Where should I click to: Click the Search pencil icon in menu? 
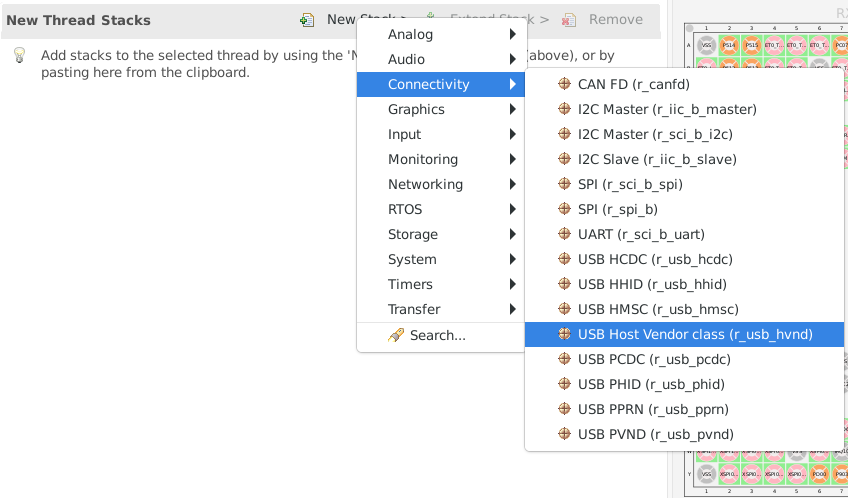pyautogui.click(x=396, y=335)
